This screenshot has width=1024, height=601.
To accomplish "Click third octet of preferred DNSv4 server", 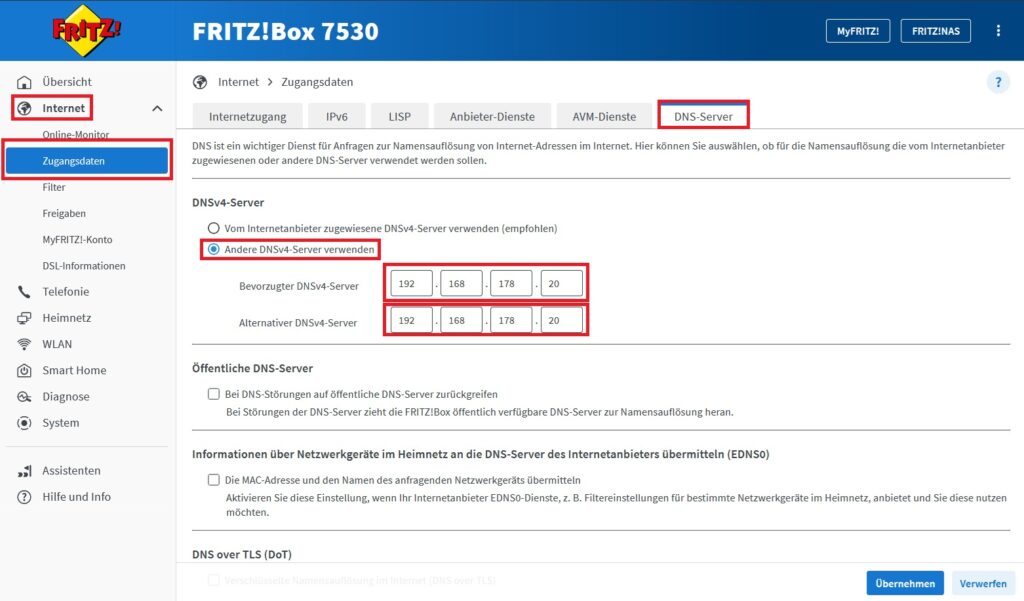I will tap(511, 284).
